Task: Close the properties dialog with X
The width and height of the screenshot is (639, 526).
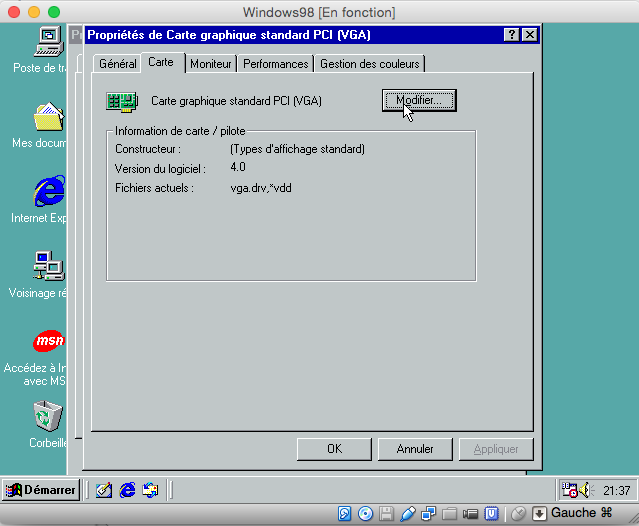Action: coord(529,35)
